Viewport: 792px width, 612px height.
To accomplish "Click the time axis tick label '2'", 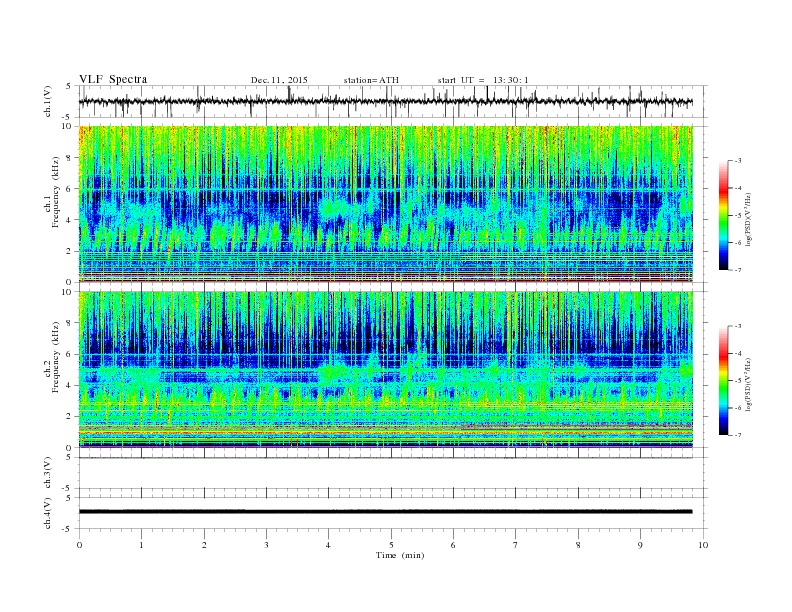I will (204, 545).
